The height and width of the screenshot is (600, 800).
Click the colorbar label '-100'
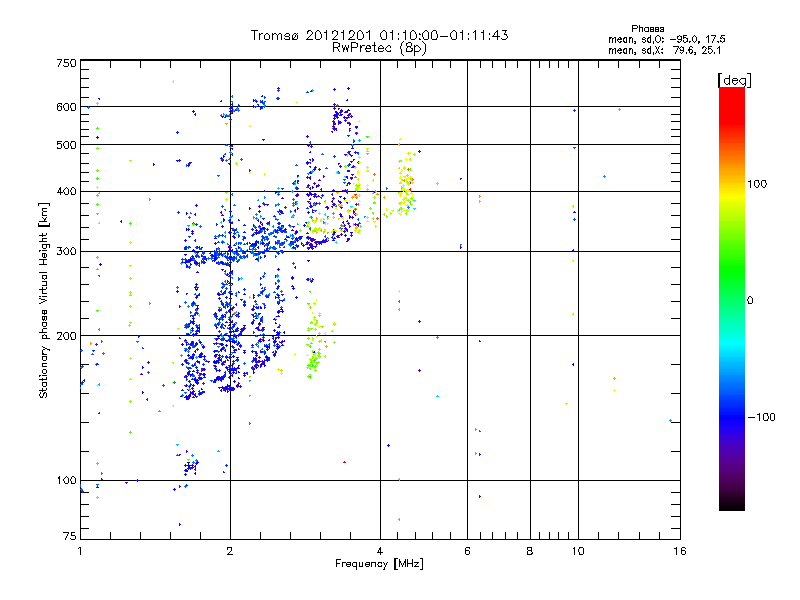point(761,417)
